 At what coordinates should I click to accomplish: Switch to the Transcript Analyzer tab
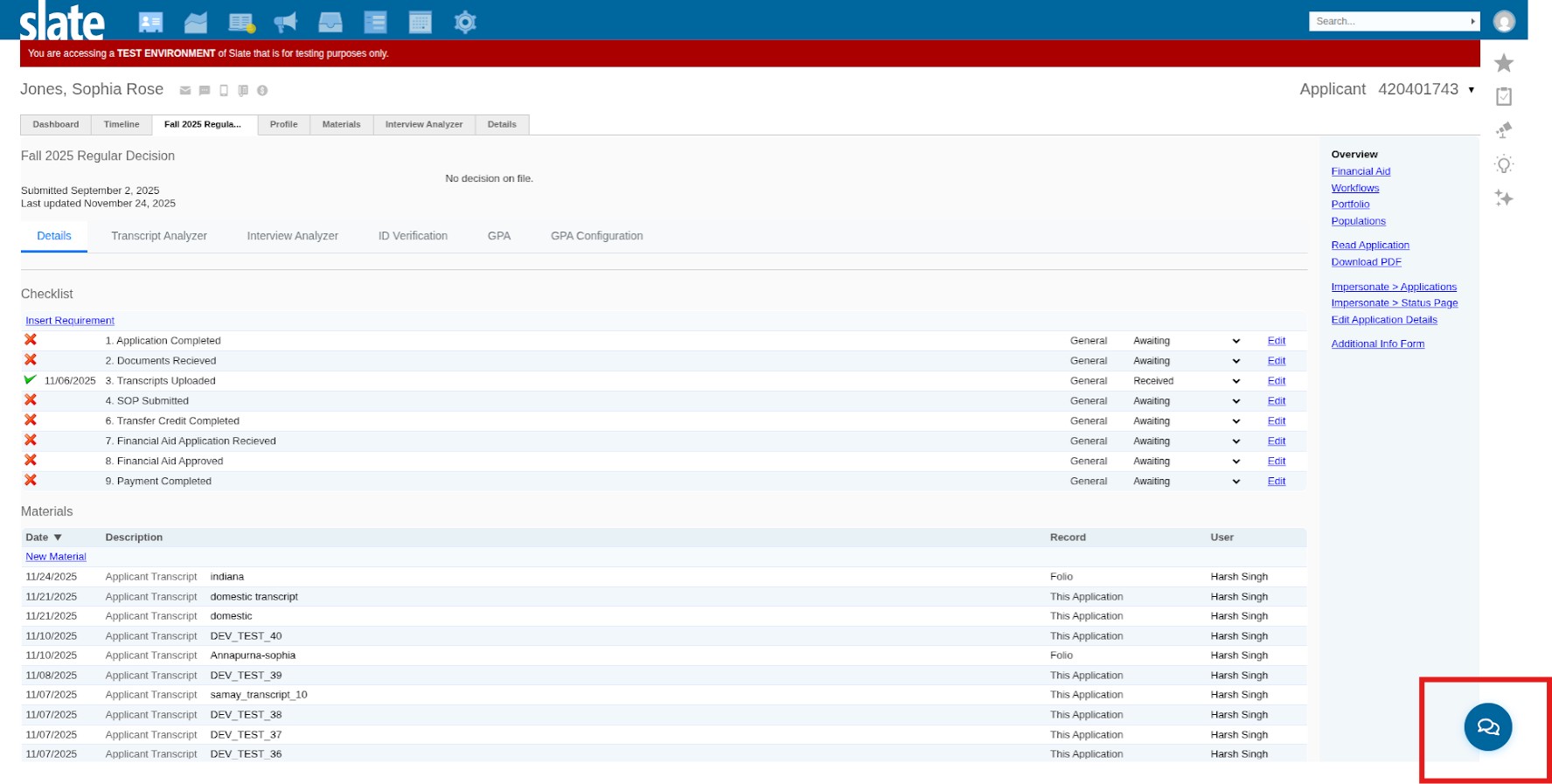coord(159,236)
